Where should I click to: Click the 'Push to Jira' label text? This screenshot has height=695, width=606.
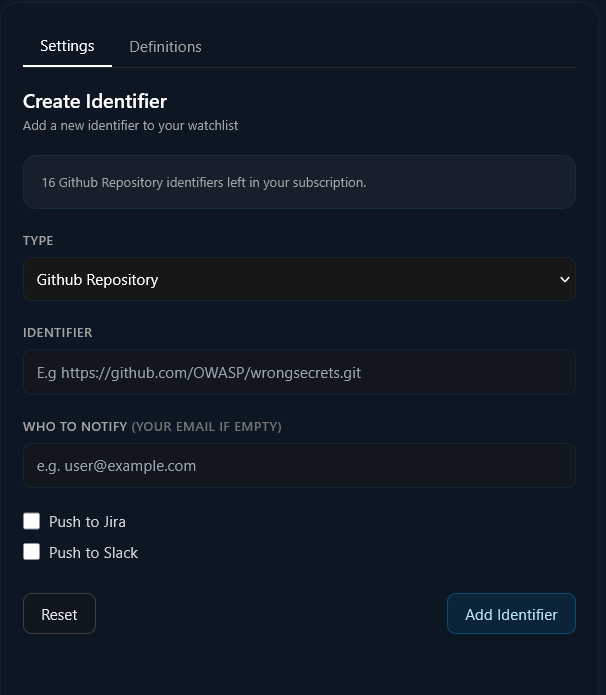click(87, 522)
